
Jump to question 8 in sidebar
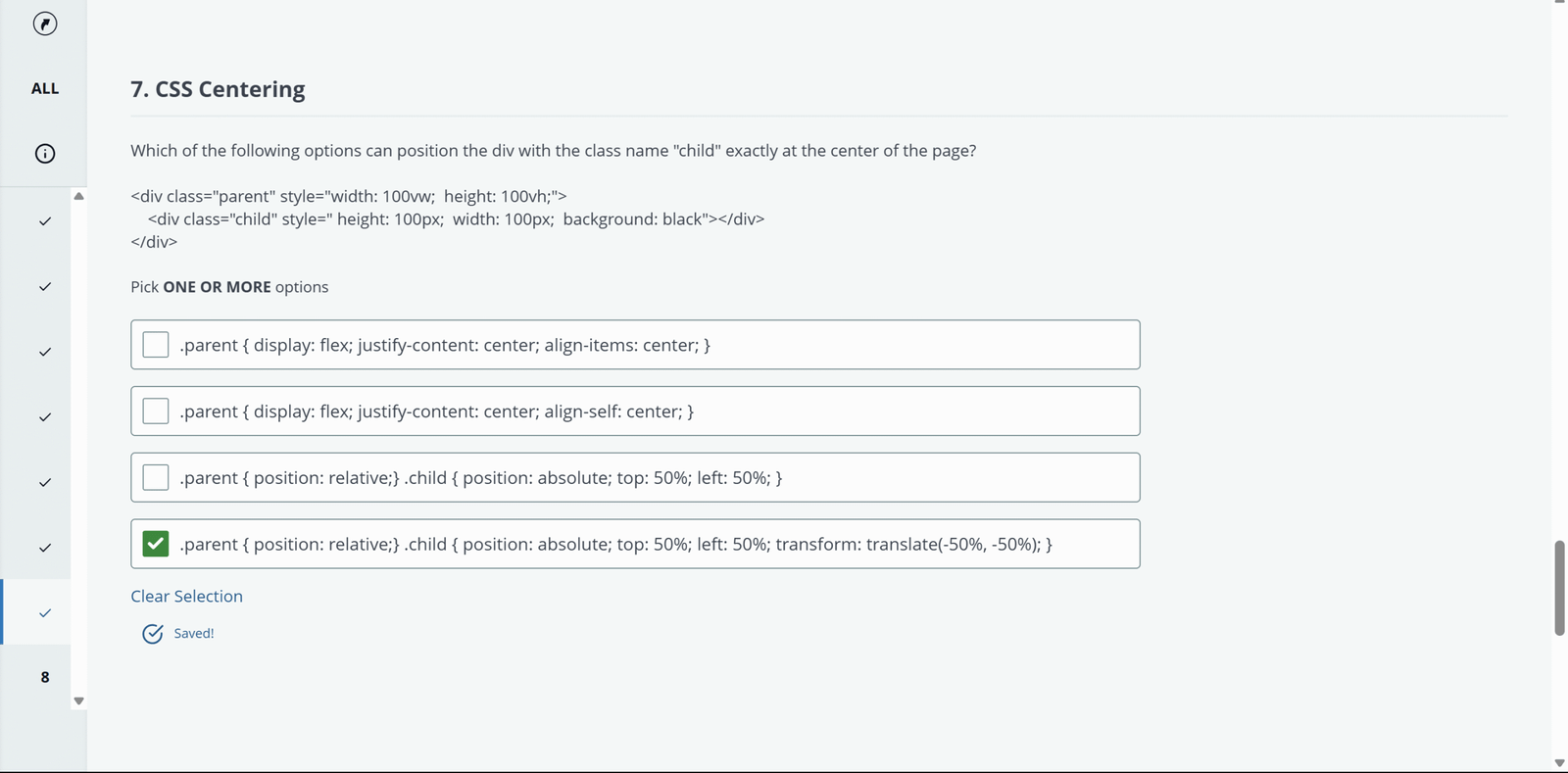tap(45, 677)
